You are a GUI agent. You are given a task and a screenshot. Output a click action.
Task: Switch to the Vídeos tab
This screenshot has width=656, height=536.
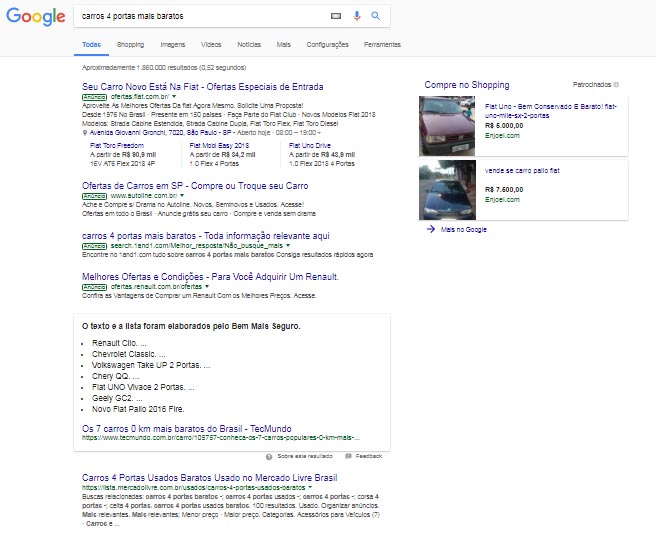coord(211,45)
